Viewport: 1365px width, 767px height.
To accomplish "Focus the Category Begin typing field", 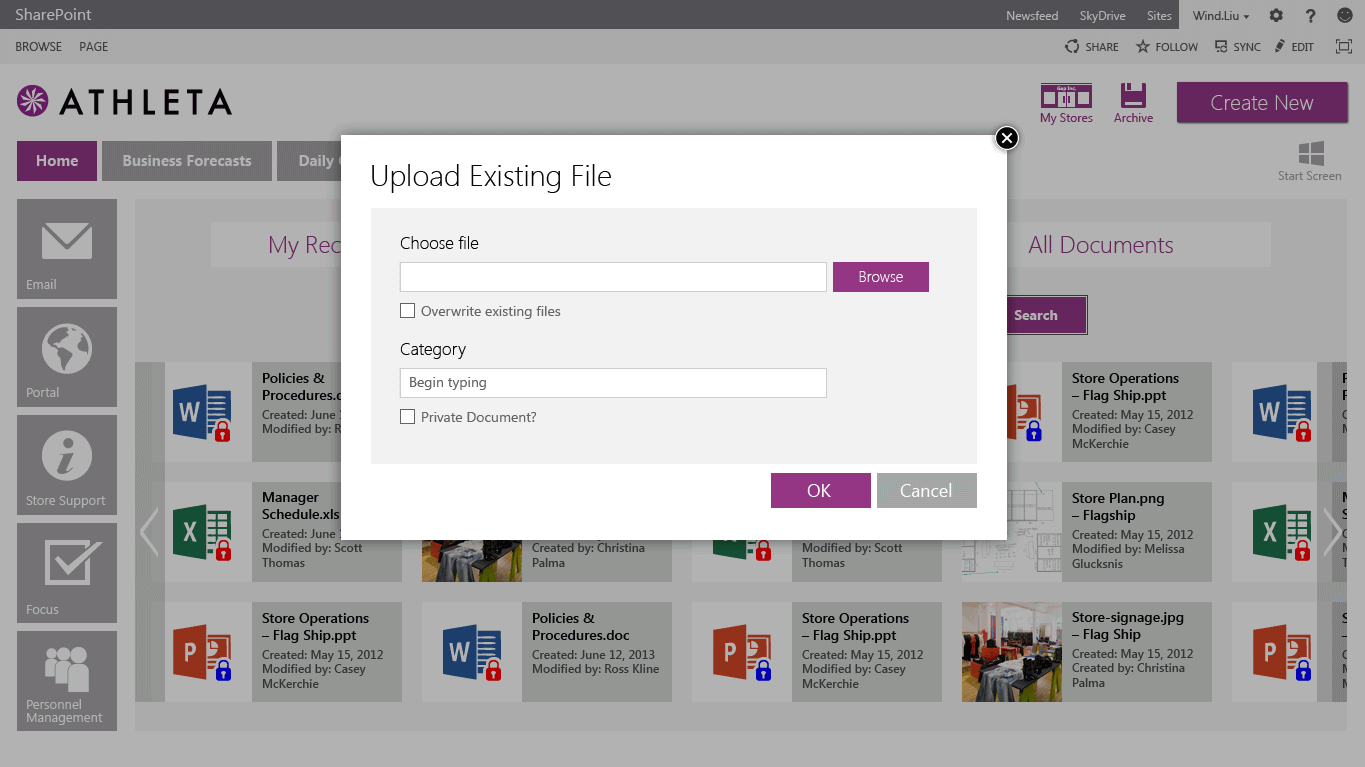I will coord(613,383).
